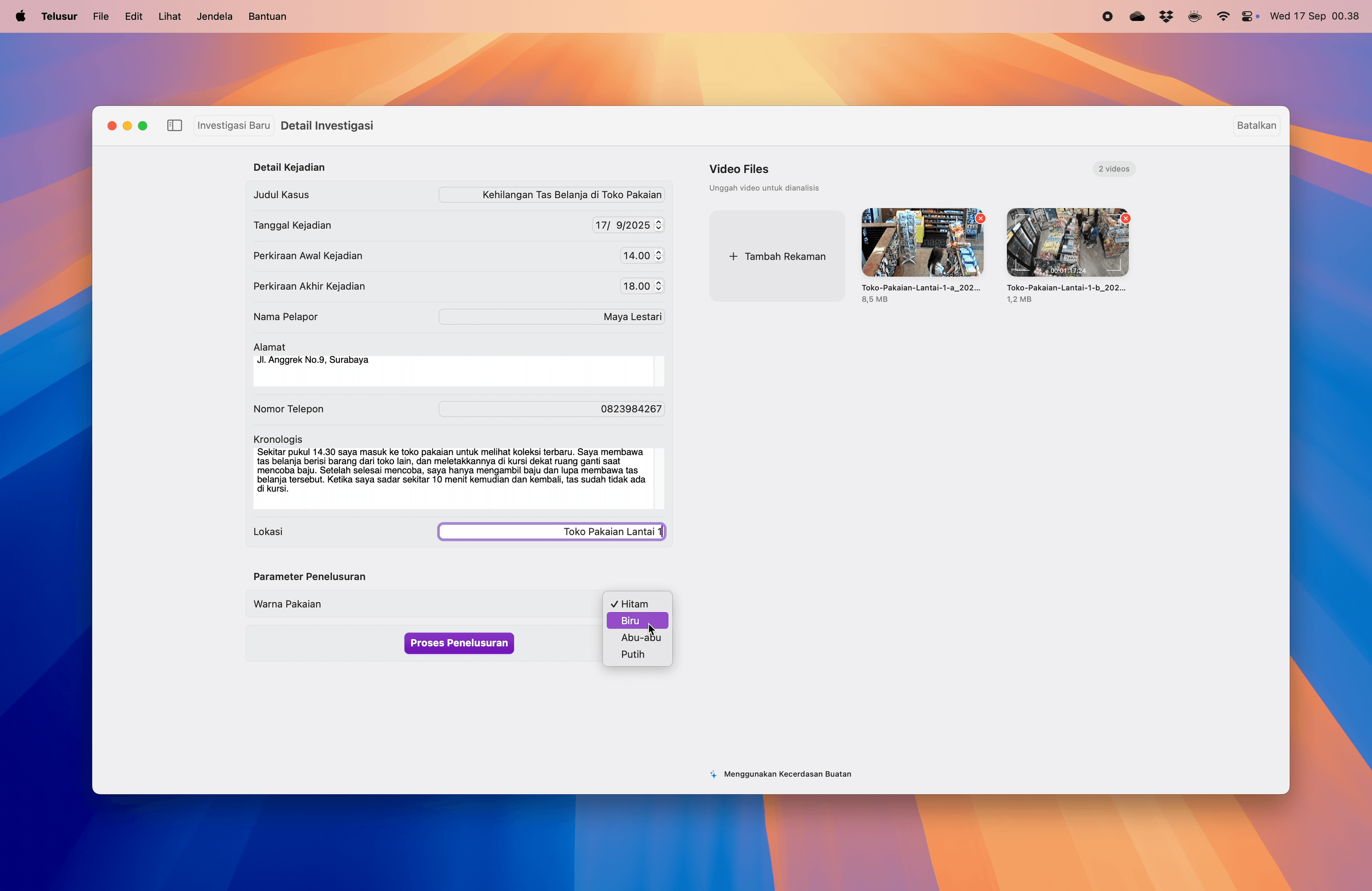Click the Warna Pakaian label
The height and width of the screenshot is (891, 1372).
pos(287,604)
